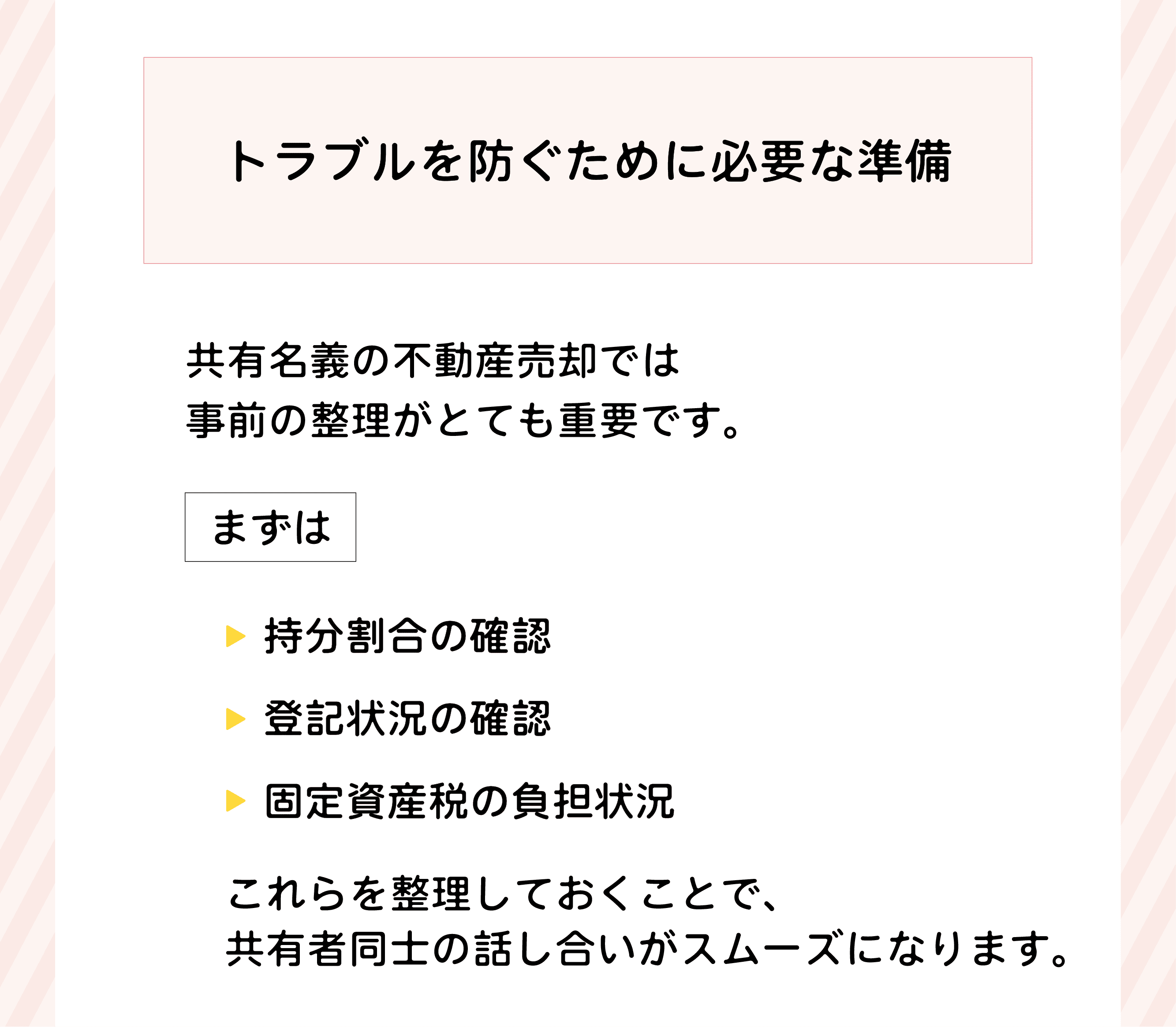1176x1027 pixels.
Task: Select the word 共有名義 in the intro
Action: [x=269, y=361]
